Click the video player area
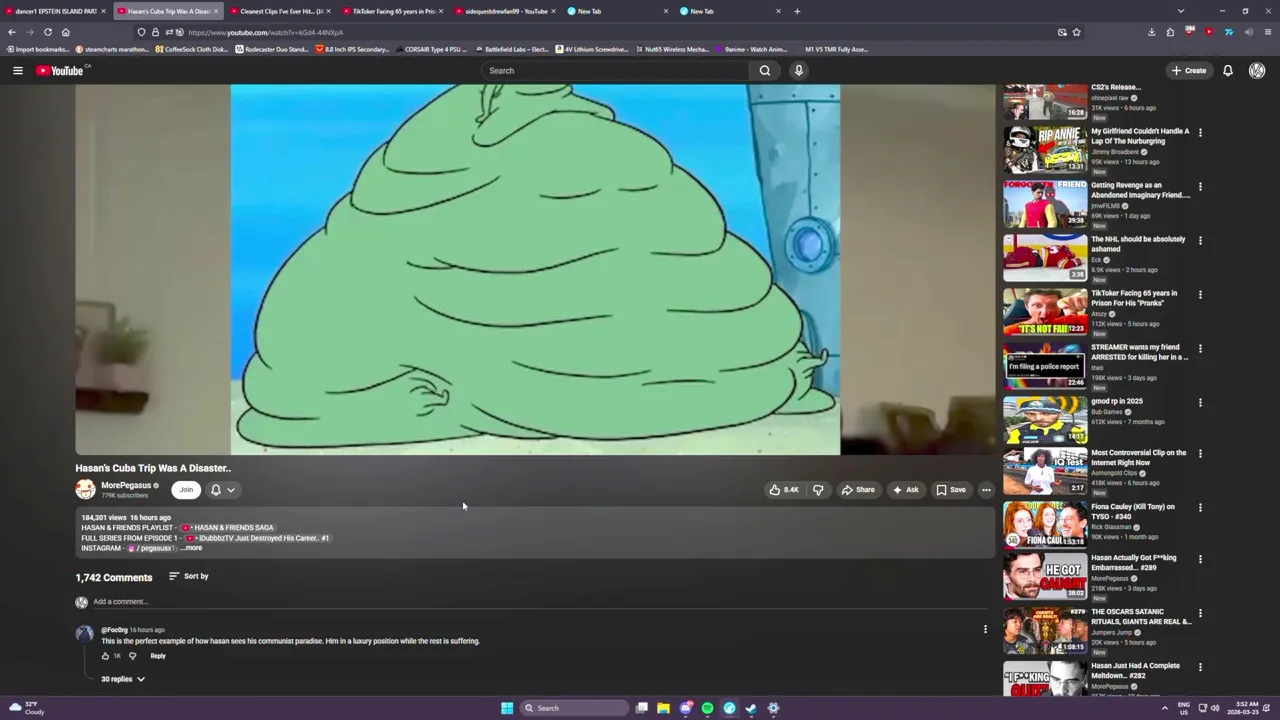Screen dimensions: 1280x720 535,269
